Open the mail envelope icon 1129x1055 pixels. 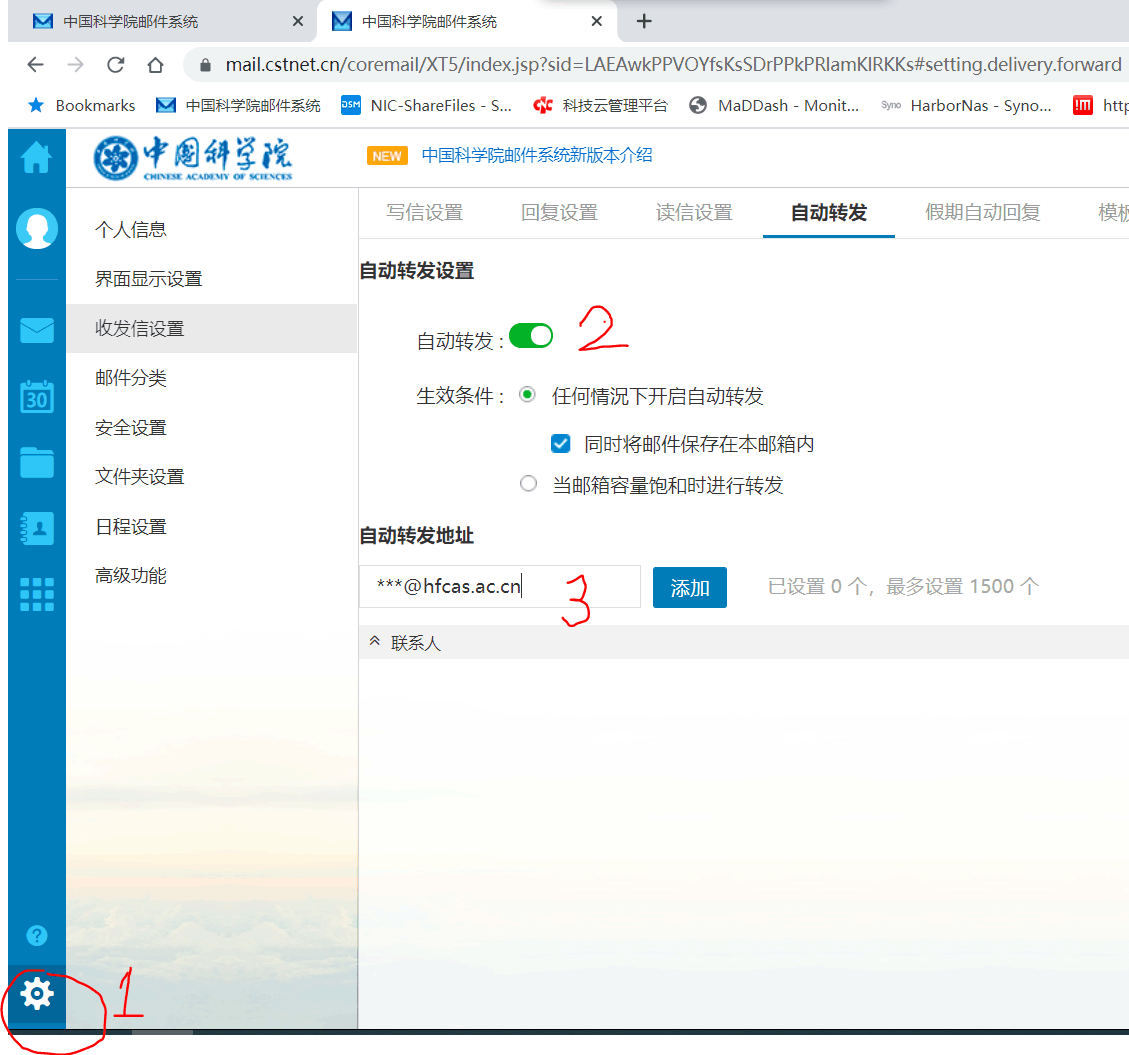point(37,330)
